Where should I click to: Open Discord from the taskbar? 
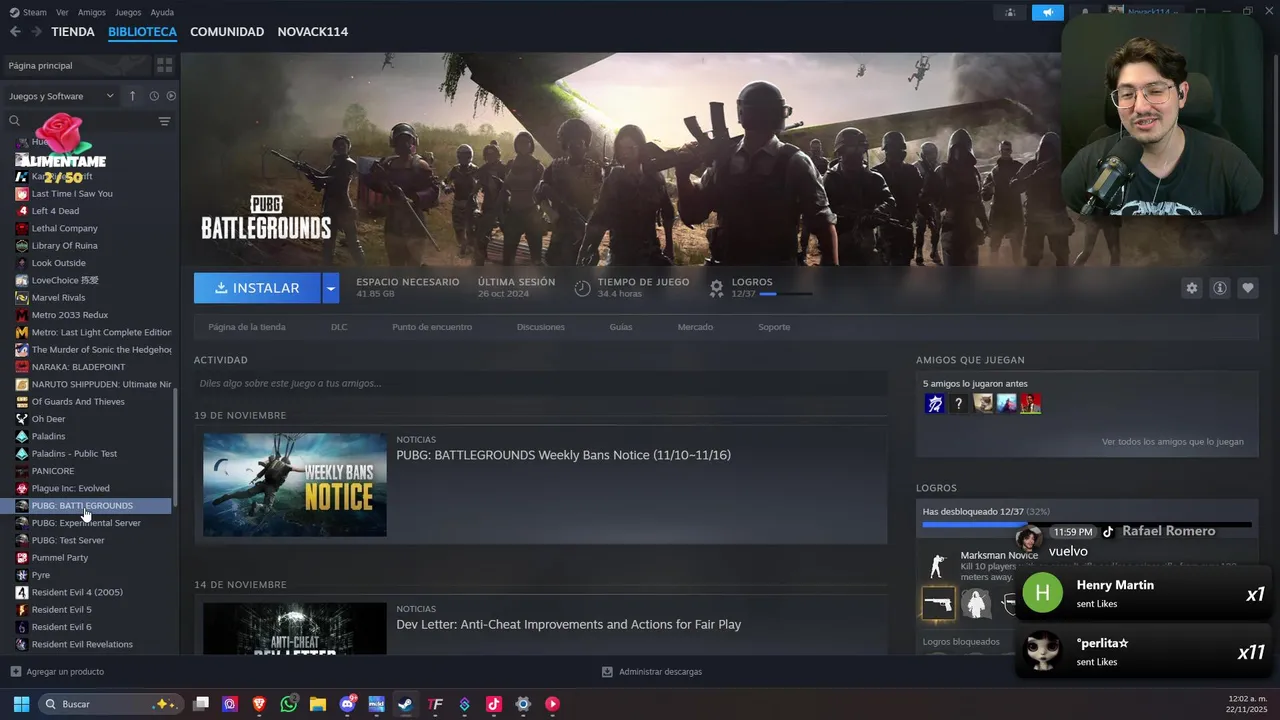click(x=347, y=704)
